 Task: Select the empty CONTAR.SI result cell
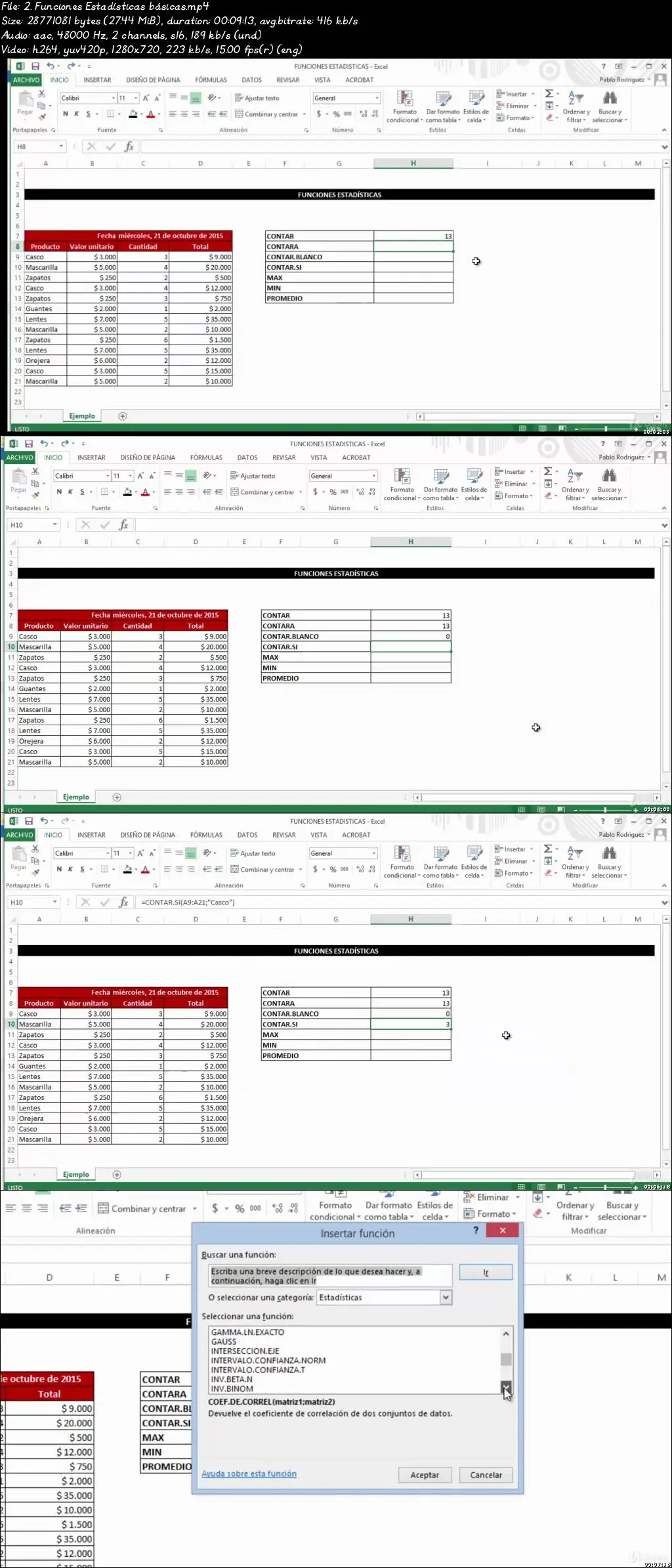411,647
